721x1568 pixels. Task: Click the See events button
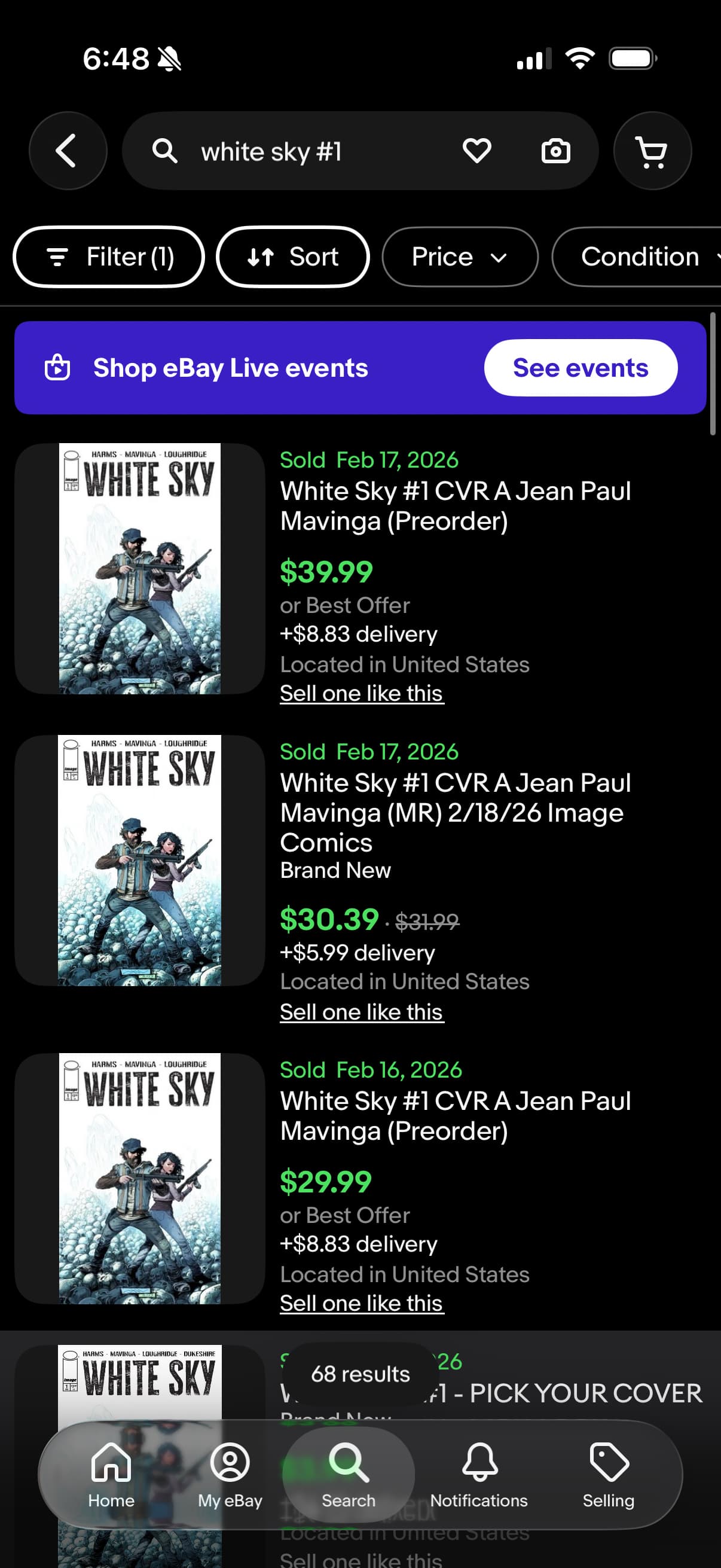(x=580, y=368)
